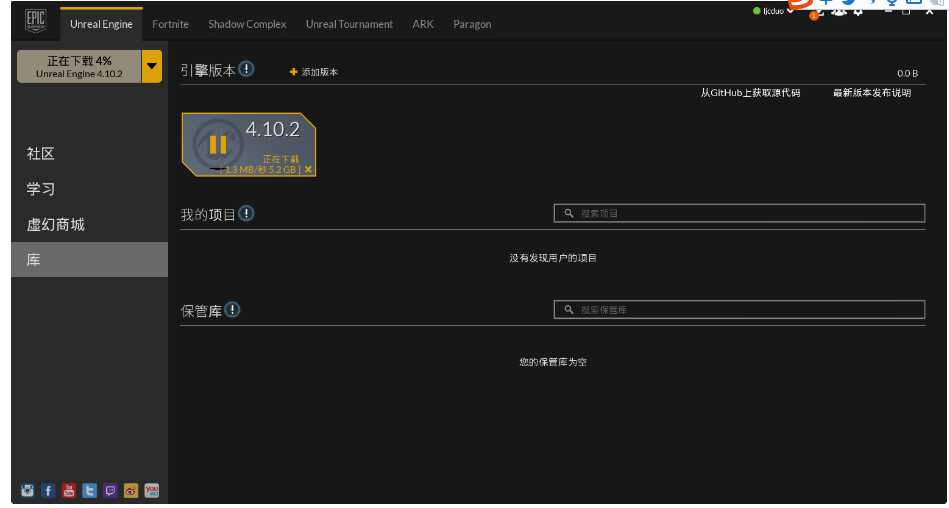This screenshot has height=508, width=949.
Task: Click the 保管库 section heading
Action: (201, 311)
